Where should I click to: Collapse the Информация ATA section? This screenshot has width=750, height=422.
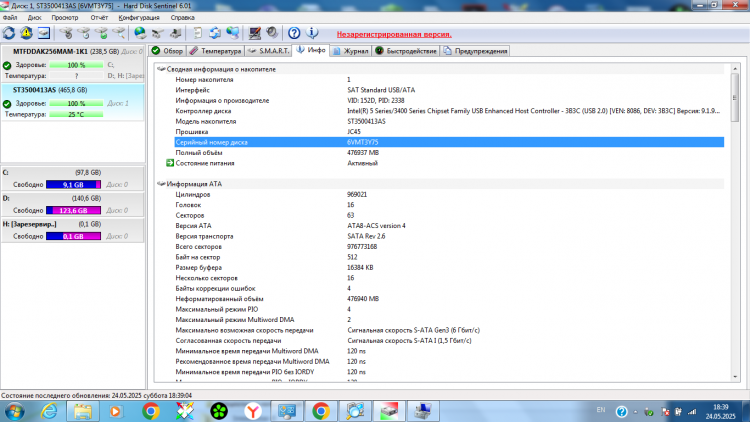[161, 184]
